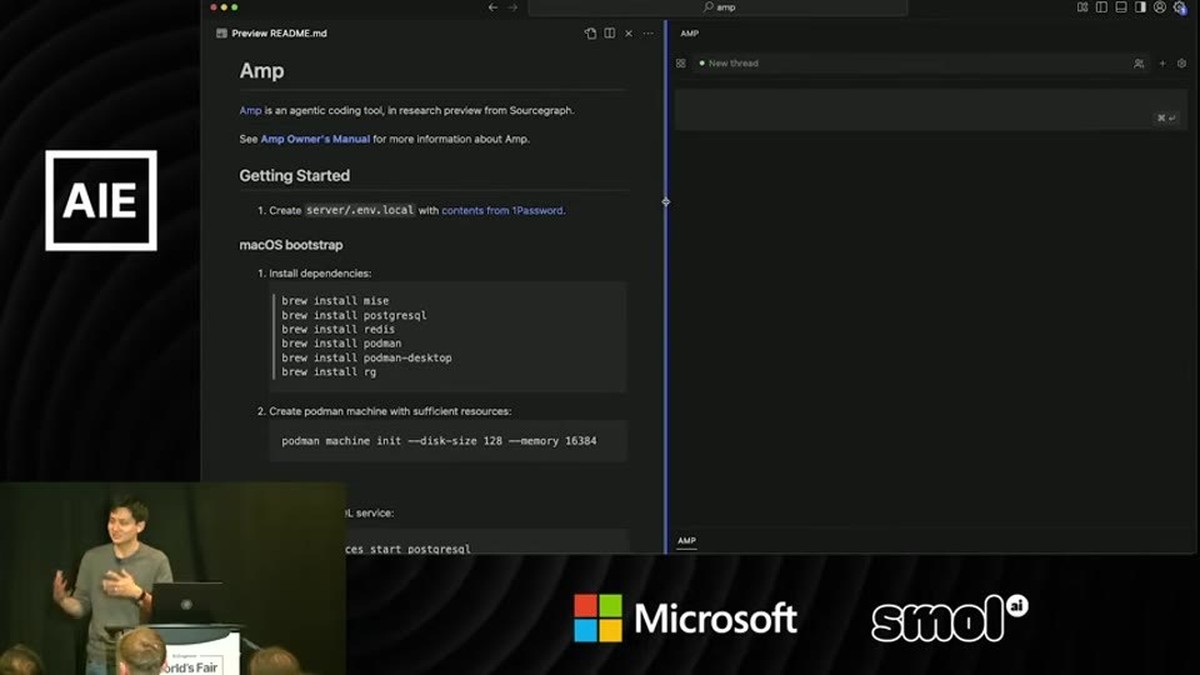Image resolution: width=1200 pixels, height=675 pixels.
Task: Select the AMP tab at panel bottom
Action: (686, 541)
